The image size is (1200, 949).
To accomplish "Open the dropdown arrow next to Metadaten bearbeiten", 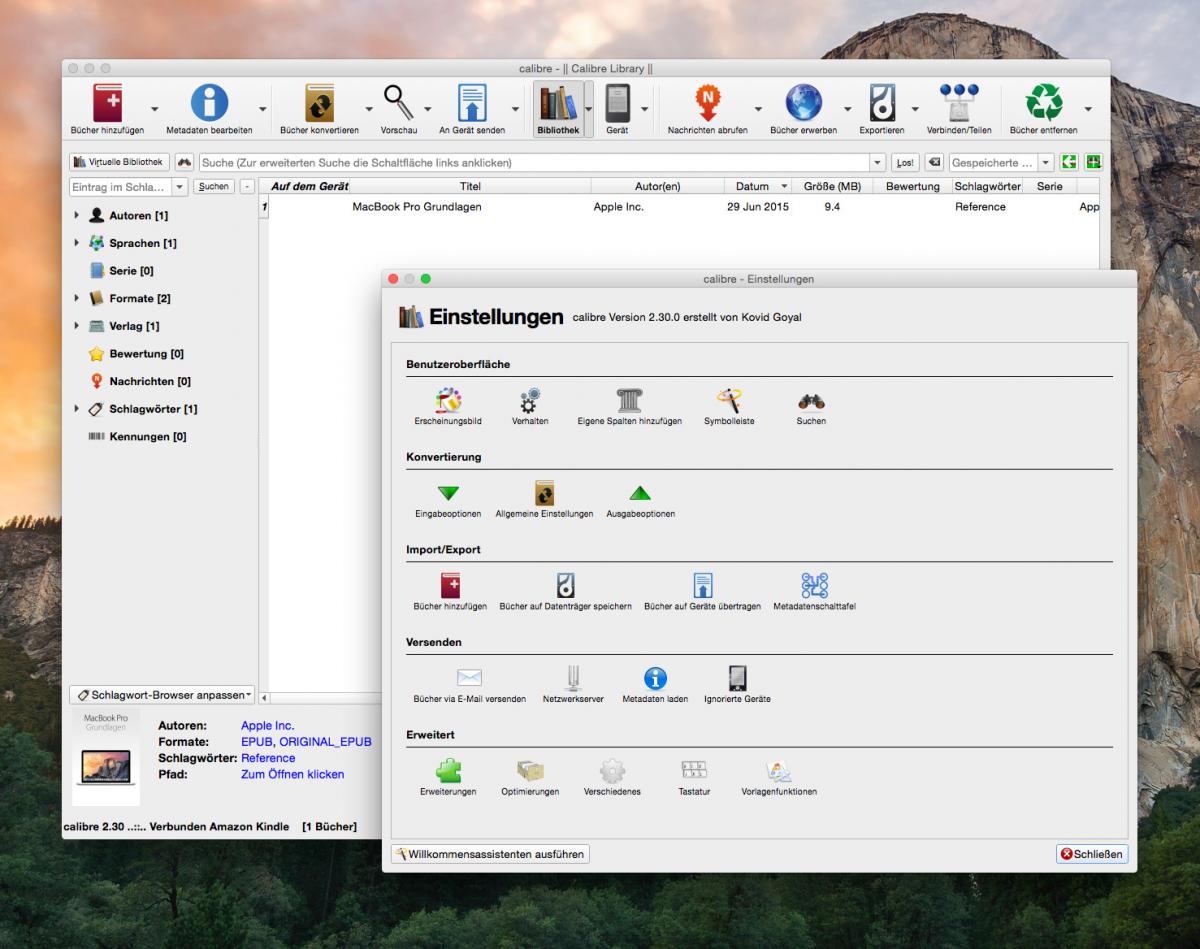I will (263, 108).
